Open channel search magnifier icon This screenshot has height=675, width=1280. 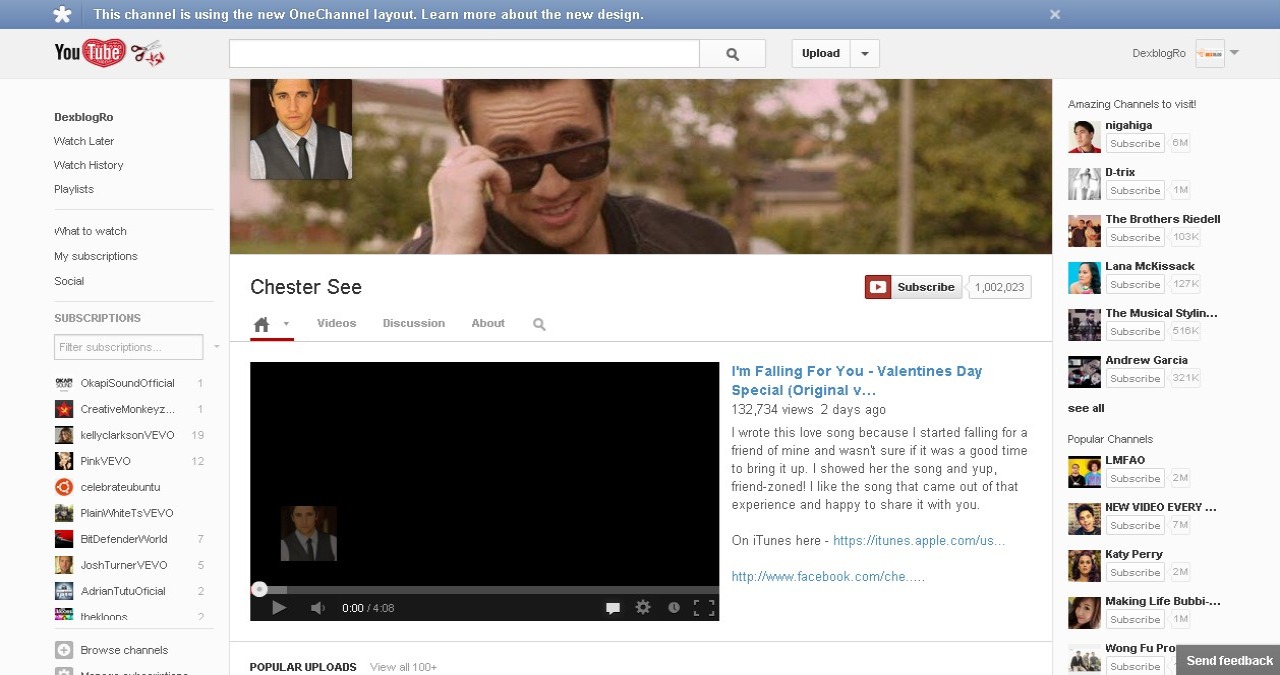(x=539, y=324)
